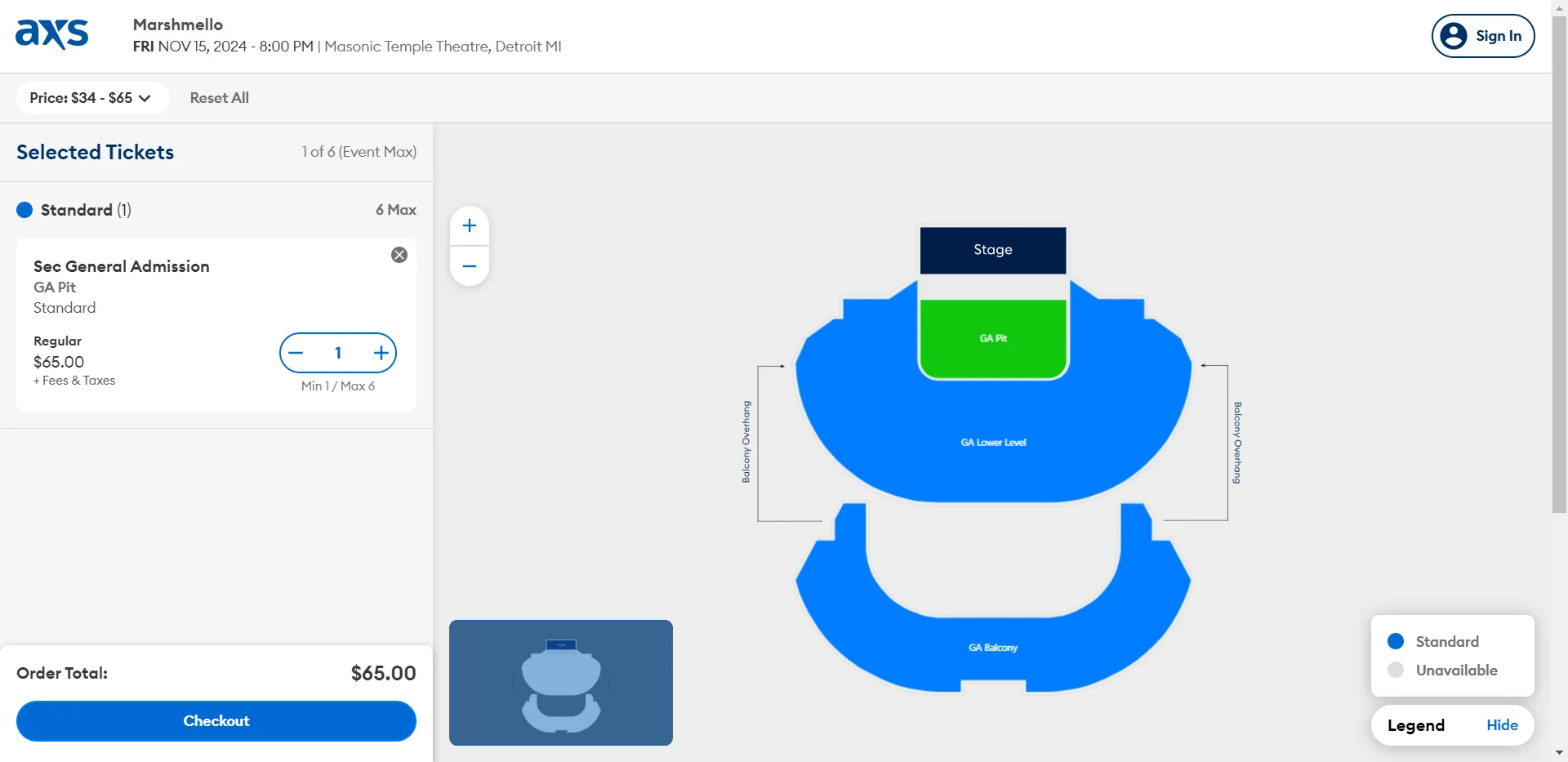This screenshot has height=762, width=1568.
Task: Click the page vertical scrollbar
Action: tap(1559, 261)
